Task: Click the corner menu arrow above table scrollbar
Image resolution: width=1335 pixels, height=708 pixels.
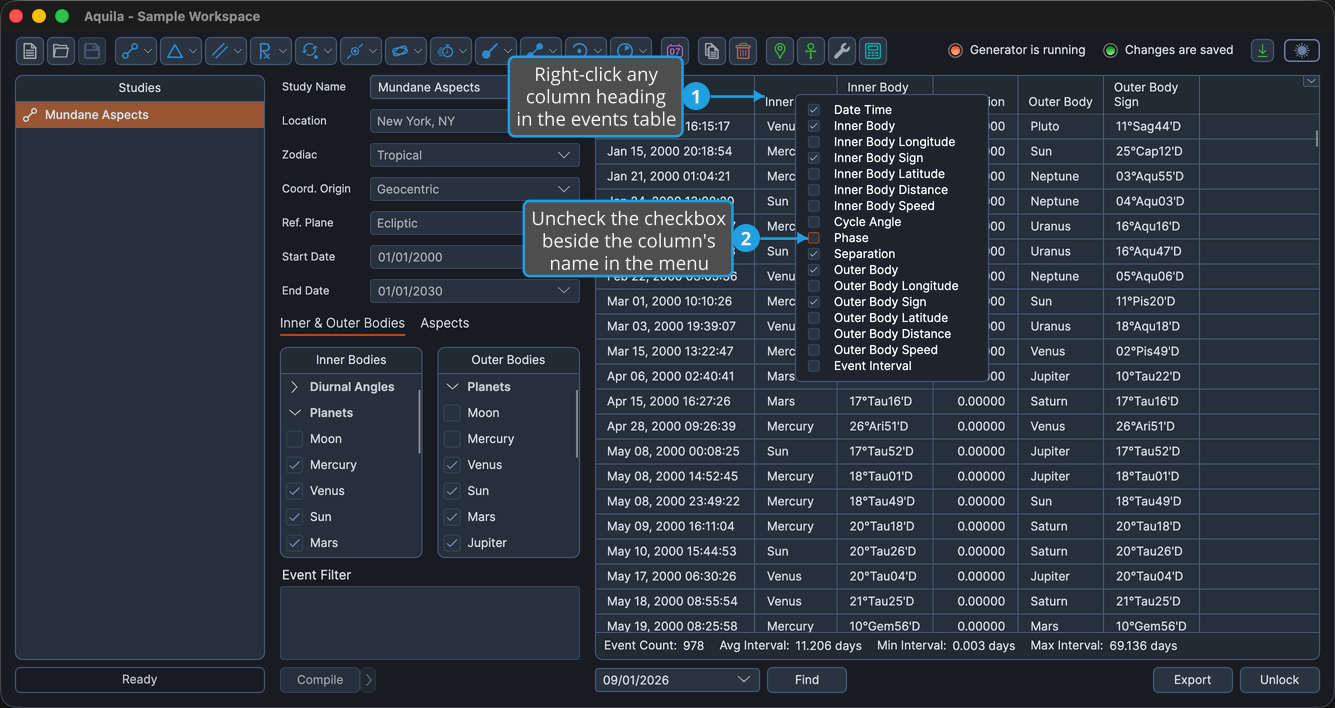Action: [x=1311, y=82]
